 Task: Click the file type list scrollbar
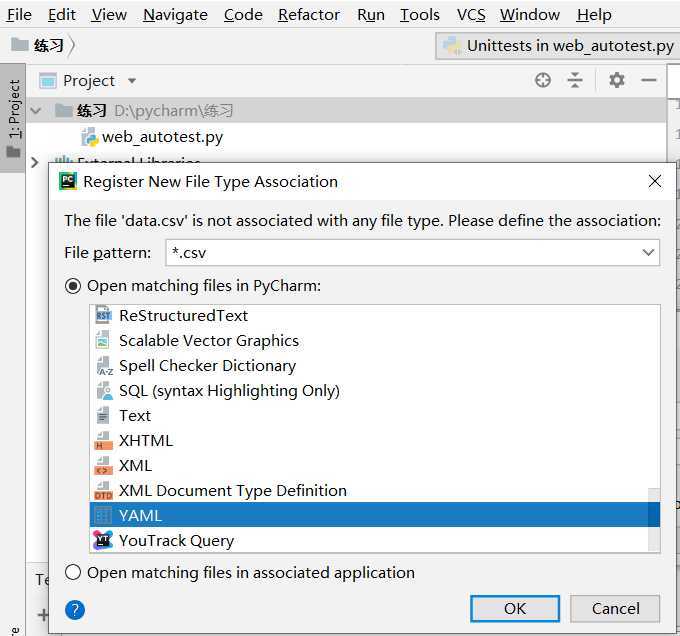click(654, 520)
